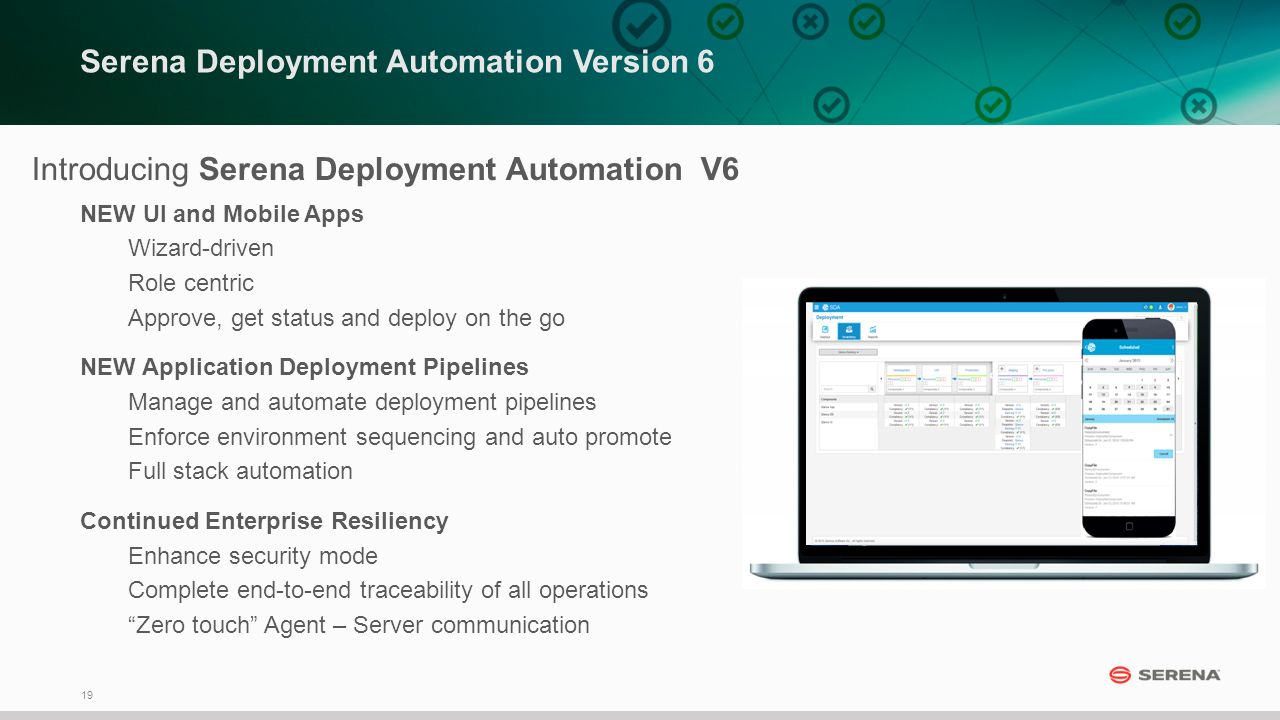Tap the phone's home button

[1129, 526]
